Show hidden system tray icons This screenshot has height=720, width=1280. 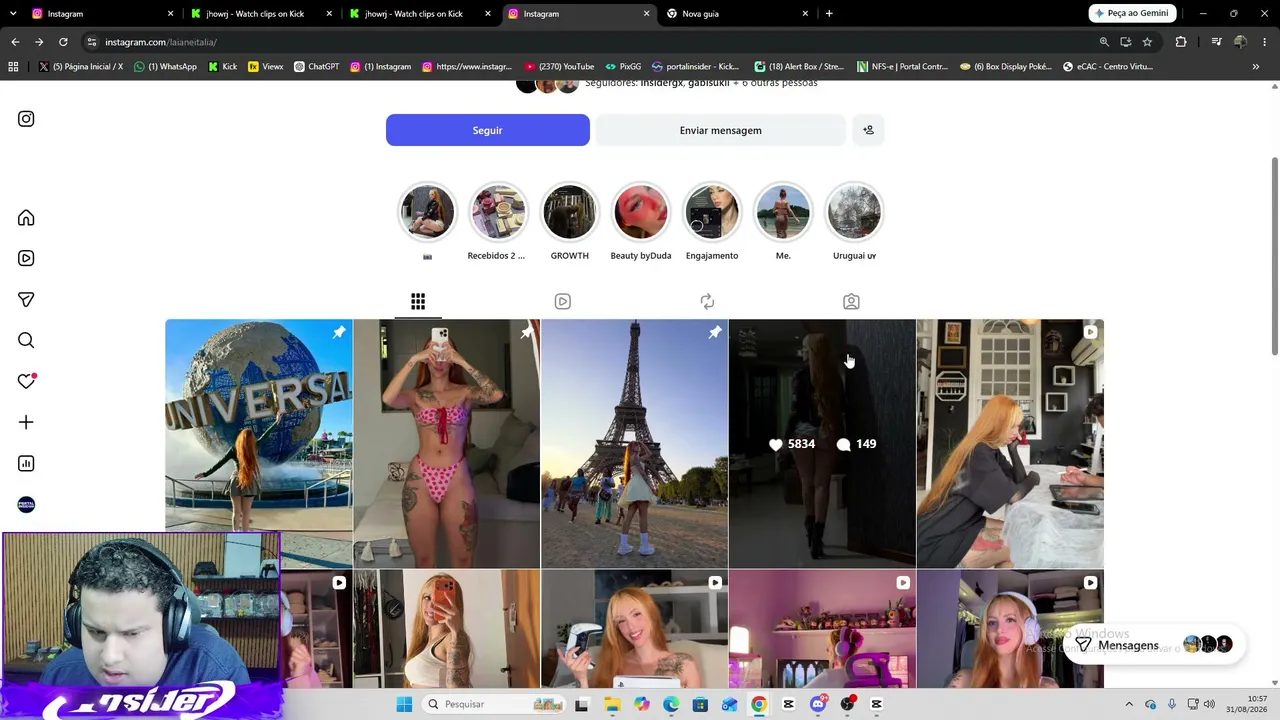(1129, 704)
